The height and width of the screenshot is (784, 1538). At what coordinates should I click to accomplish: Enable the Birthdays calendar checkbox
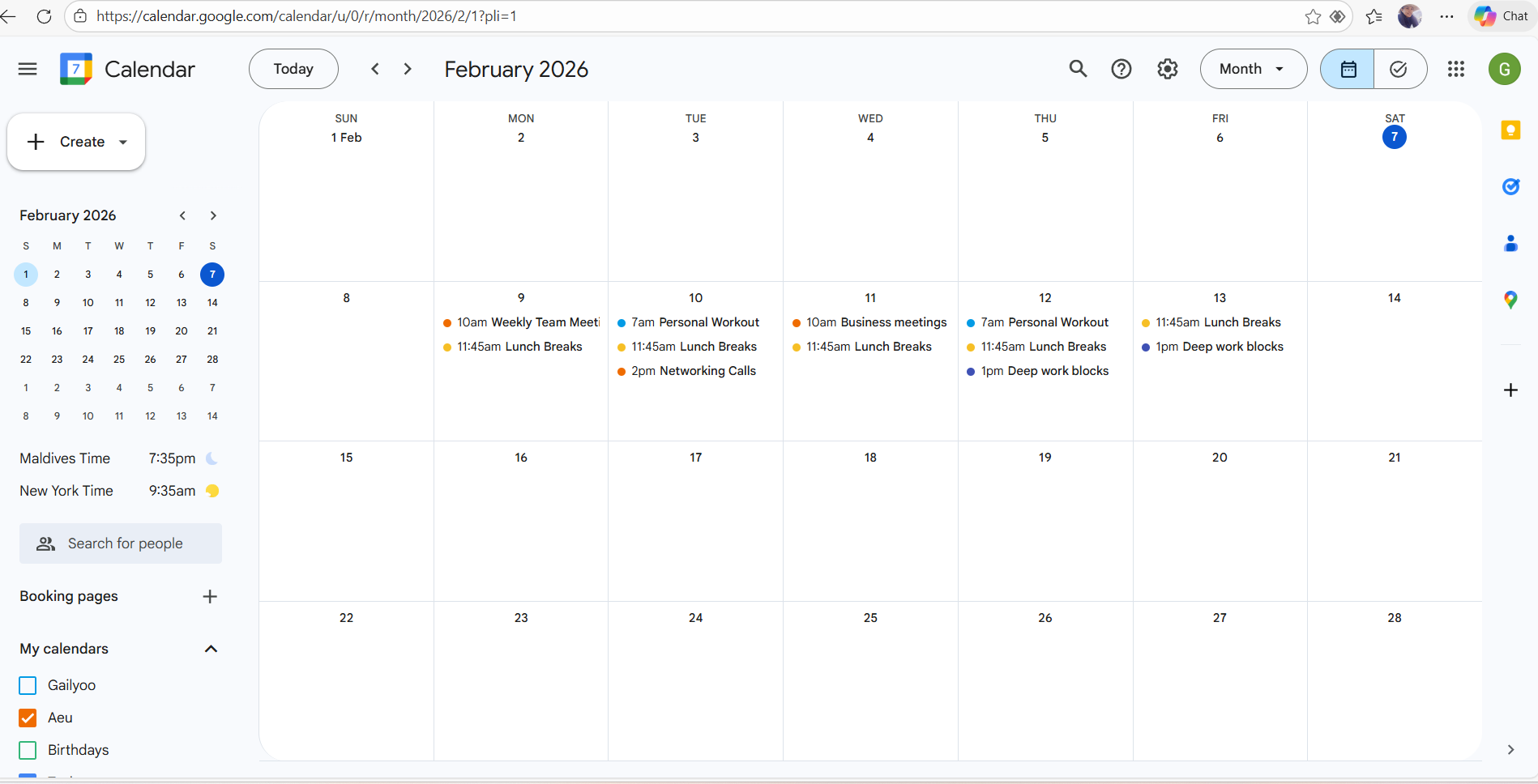click(x=28, y=750)
